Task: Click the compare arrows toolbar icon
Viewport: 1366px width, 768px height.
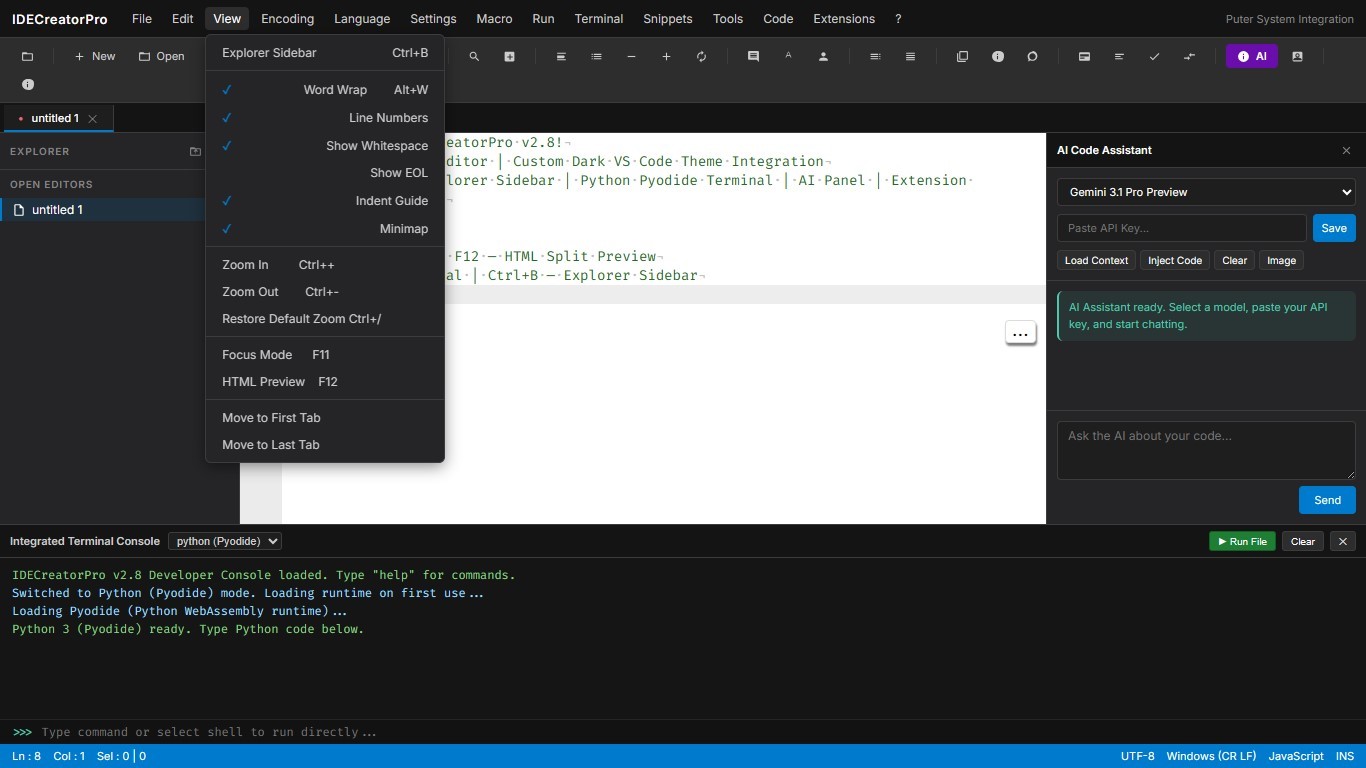Action: pyautogui.click(x=1189, y=56)
